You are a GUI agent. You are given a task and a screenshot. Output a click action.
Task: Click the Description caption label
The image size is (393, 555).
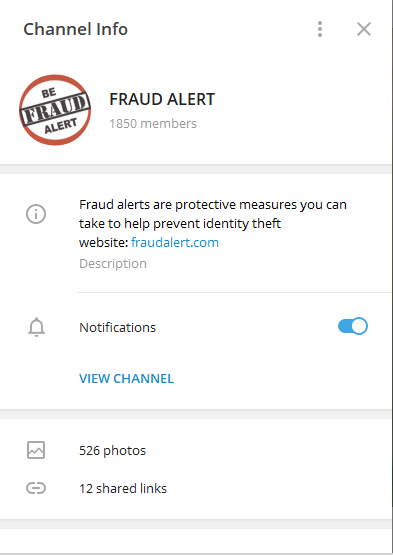(113, 264)
